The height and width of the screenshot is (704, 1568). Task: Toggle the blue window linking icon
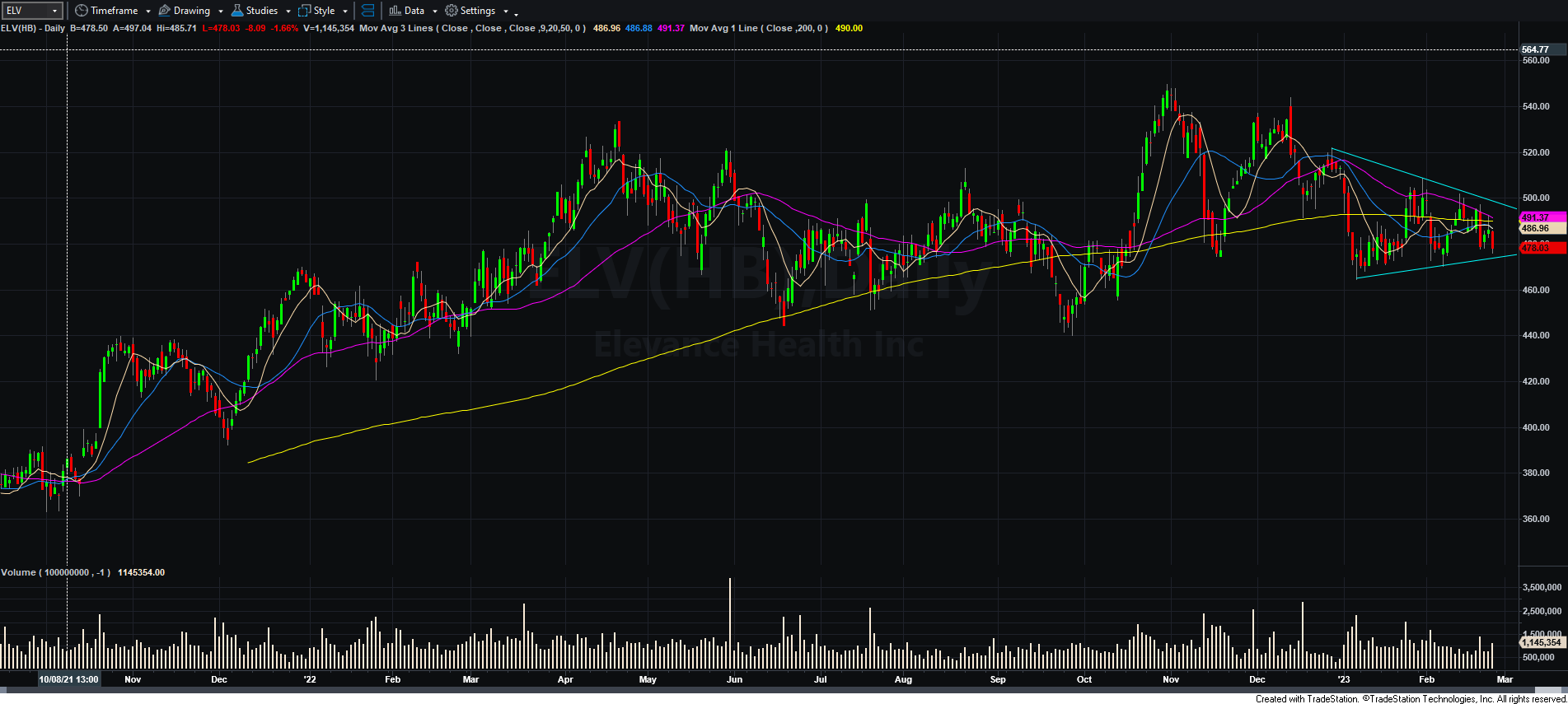(368, 11)
